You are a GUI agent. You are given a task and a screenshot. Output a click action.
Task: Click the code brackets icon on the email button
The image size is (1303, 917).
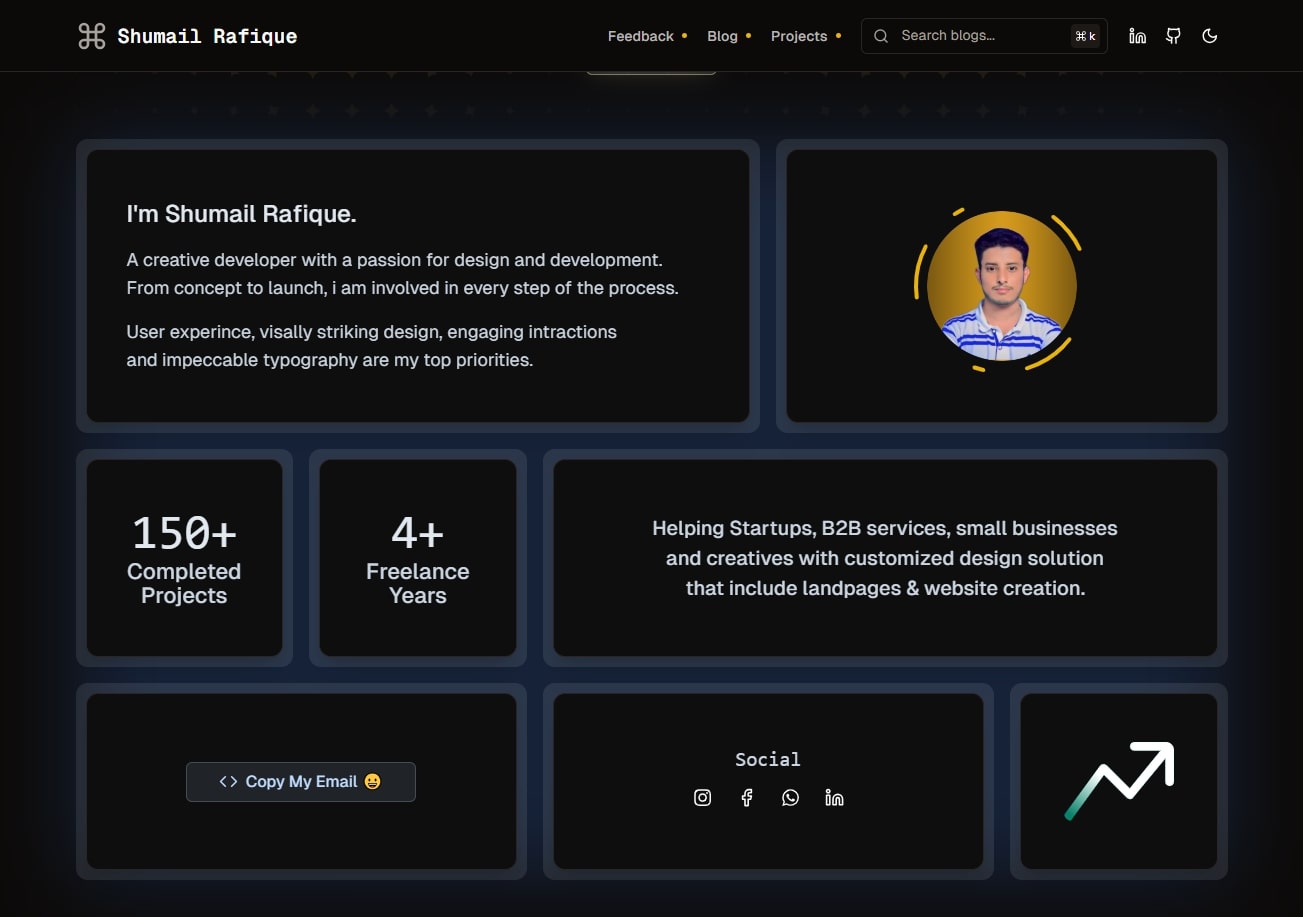[226, 781]
